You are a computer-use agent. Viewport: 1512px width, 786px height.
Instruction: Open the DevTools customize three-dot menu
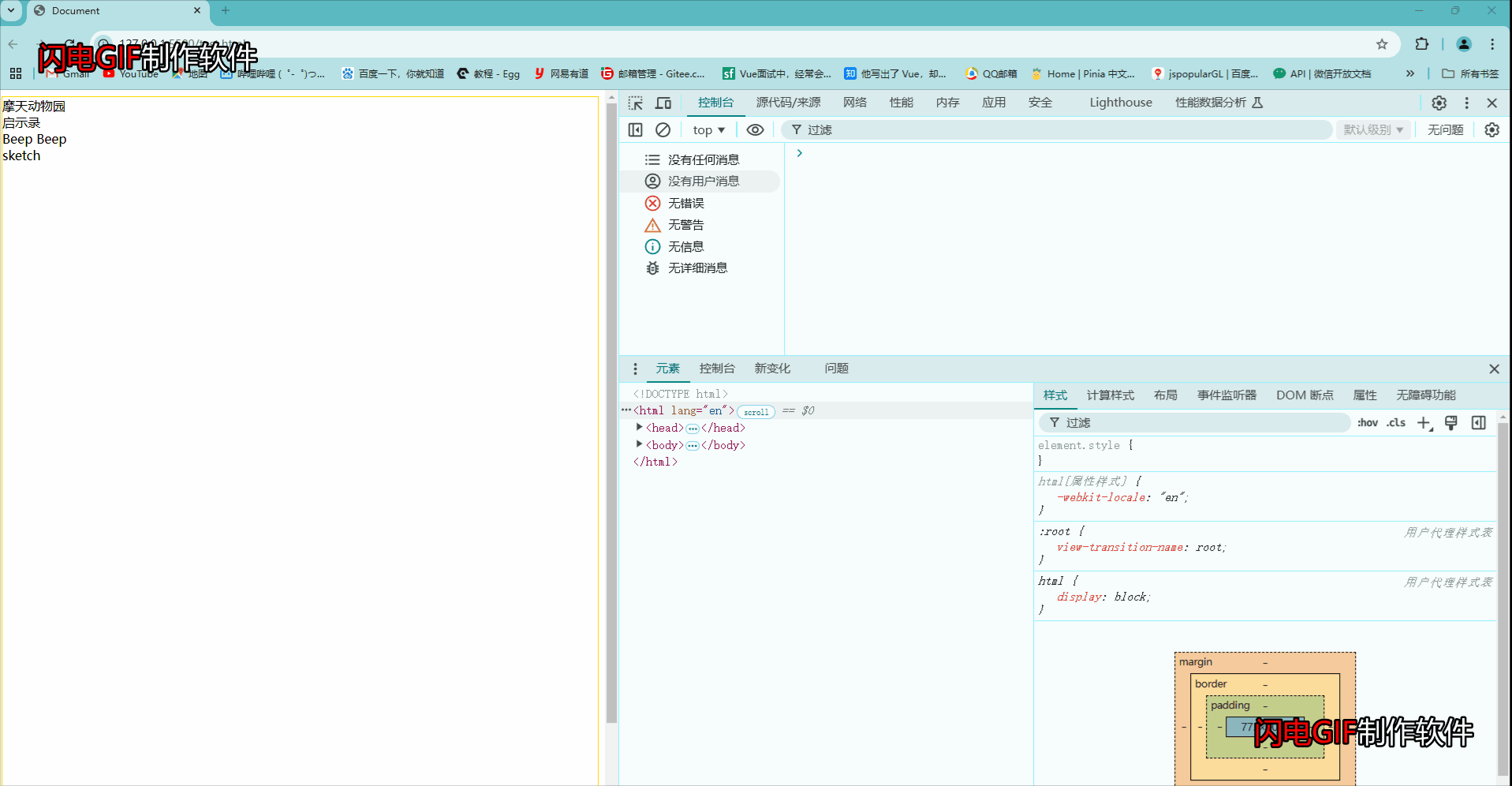(1466, 103)
